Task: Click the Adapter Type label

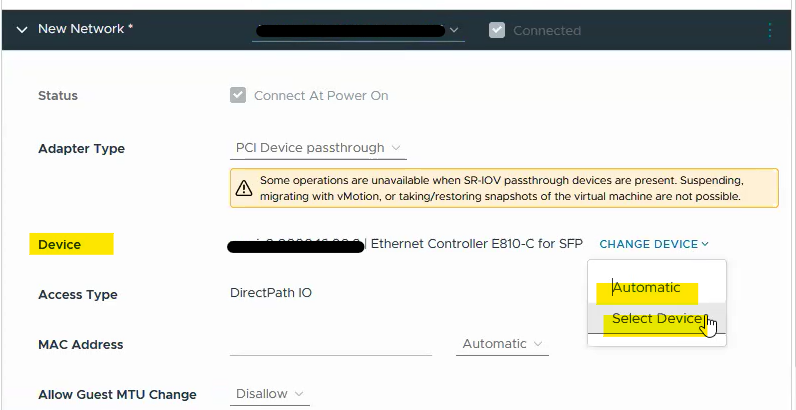Action: pos(81,148)
